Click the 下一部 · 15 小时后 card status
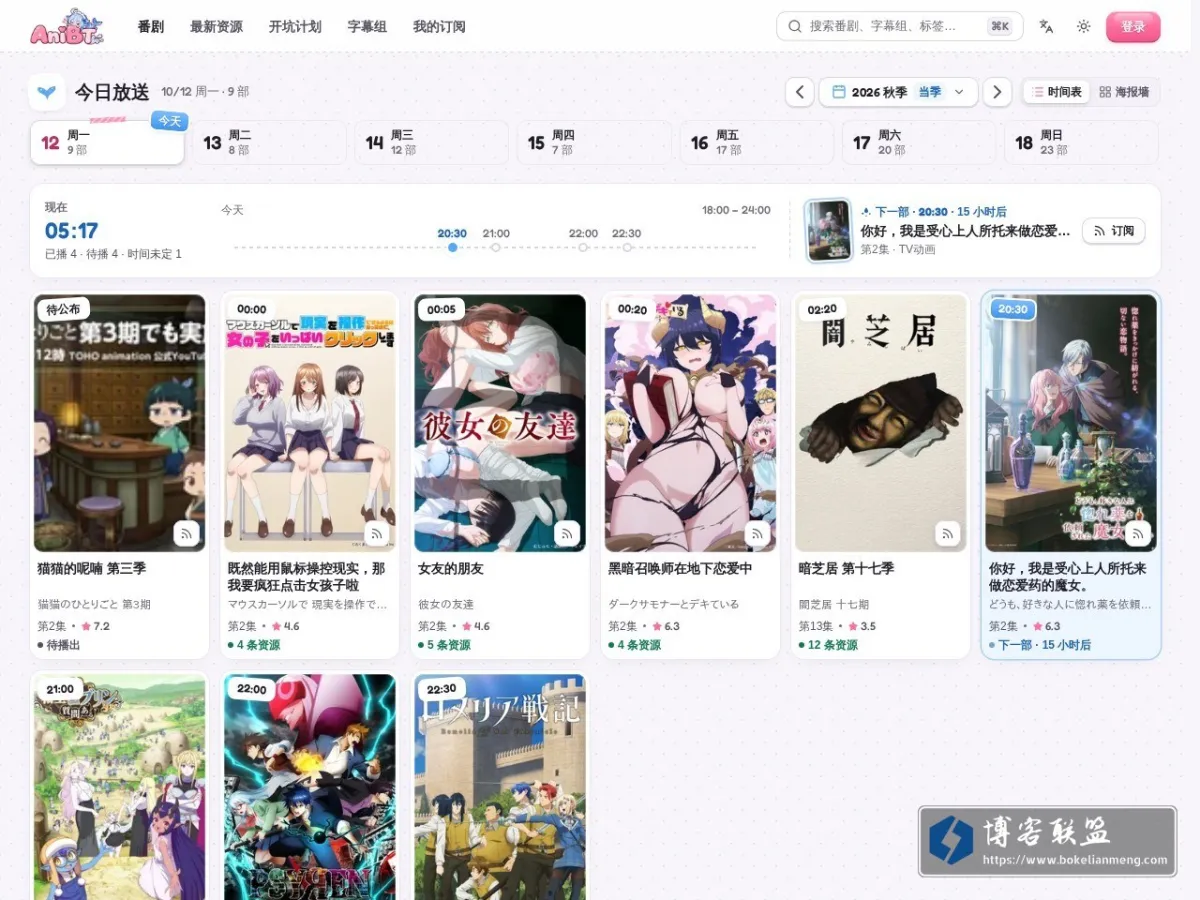1200x900 pixels. pyautogui.click(x=1040, y=645)
